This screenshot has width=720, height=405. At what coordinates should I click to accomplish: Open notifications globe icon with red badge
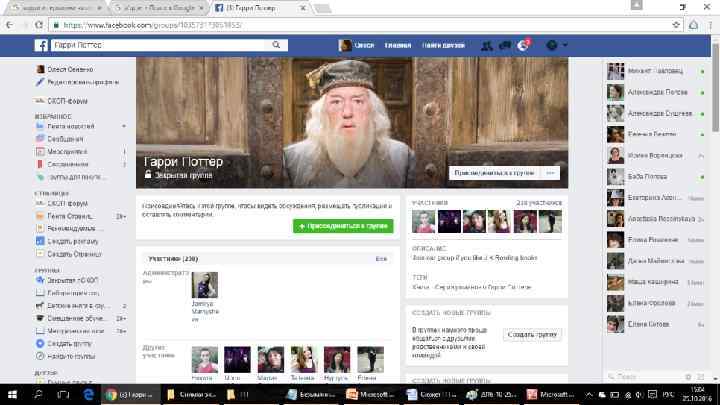coord(523,45)
